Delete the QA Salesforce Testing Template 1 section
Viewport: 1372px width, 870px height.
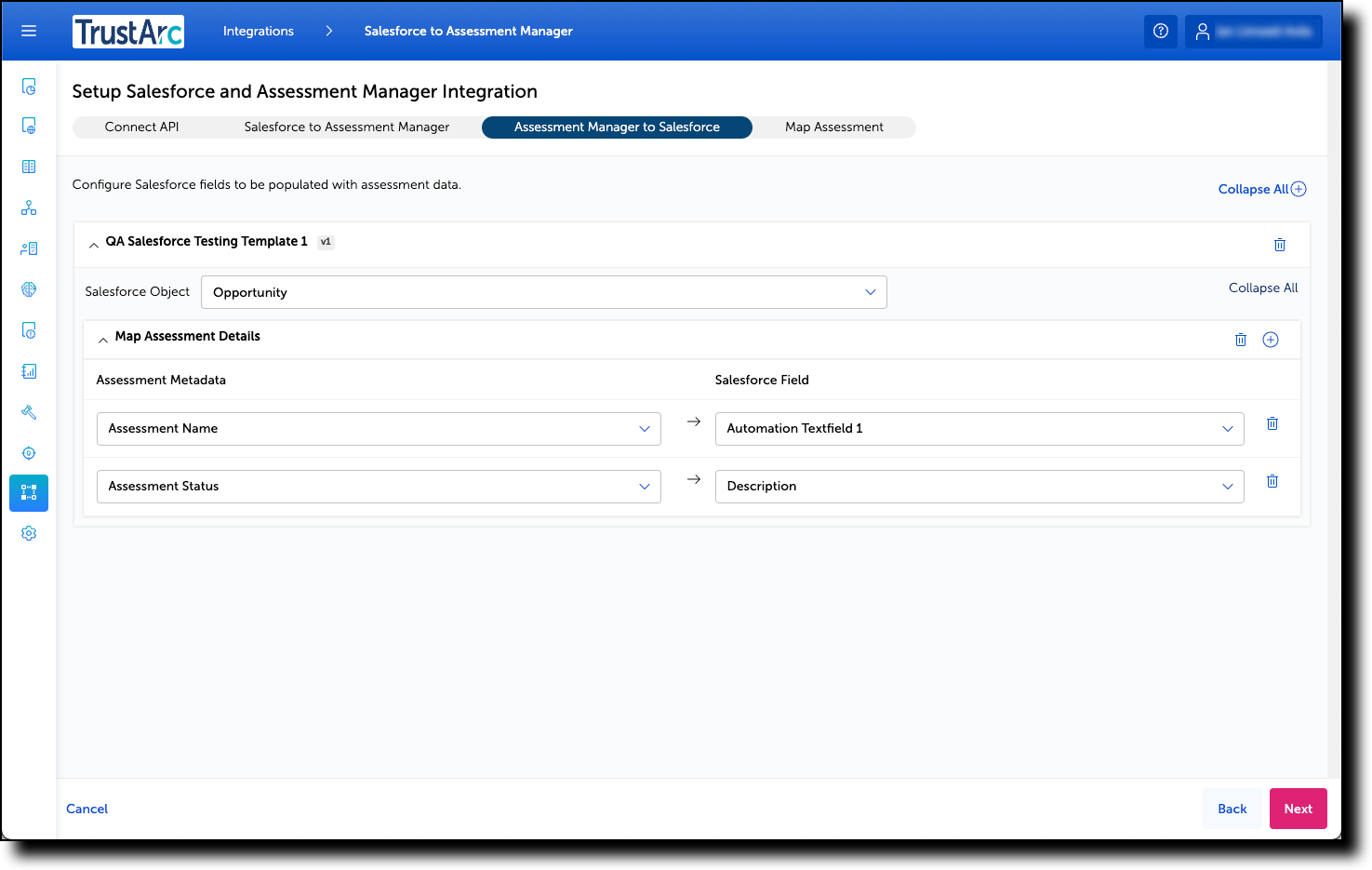[x=1280, y=245]
